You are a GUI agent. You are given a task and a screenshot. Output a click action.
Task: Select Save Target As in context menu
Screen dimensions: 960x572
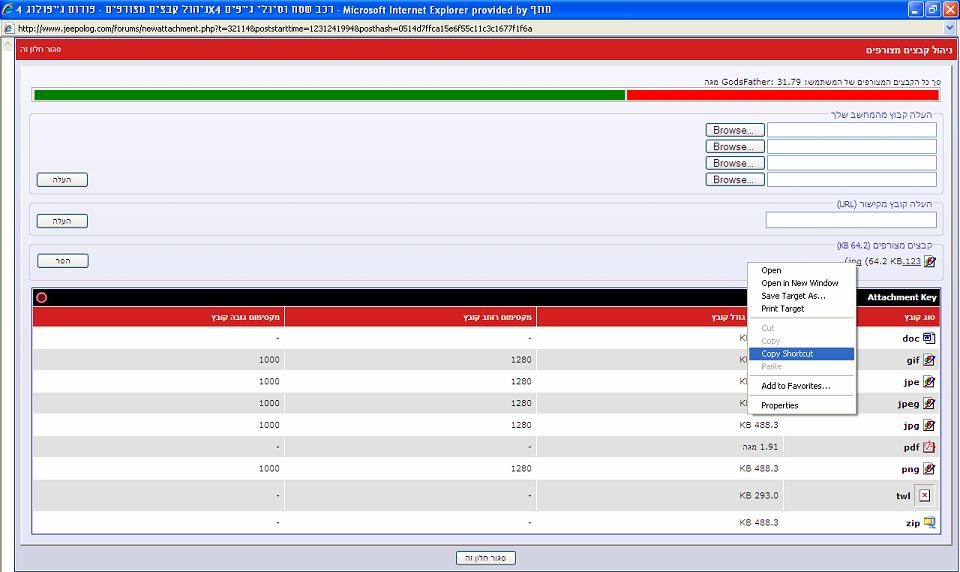point(792,296)
